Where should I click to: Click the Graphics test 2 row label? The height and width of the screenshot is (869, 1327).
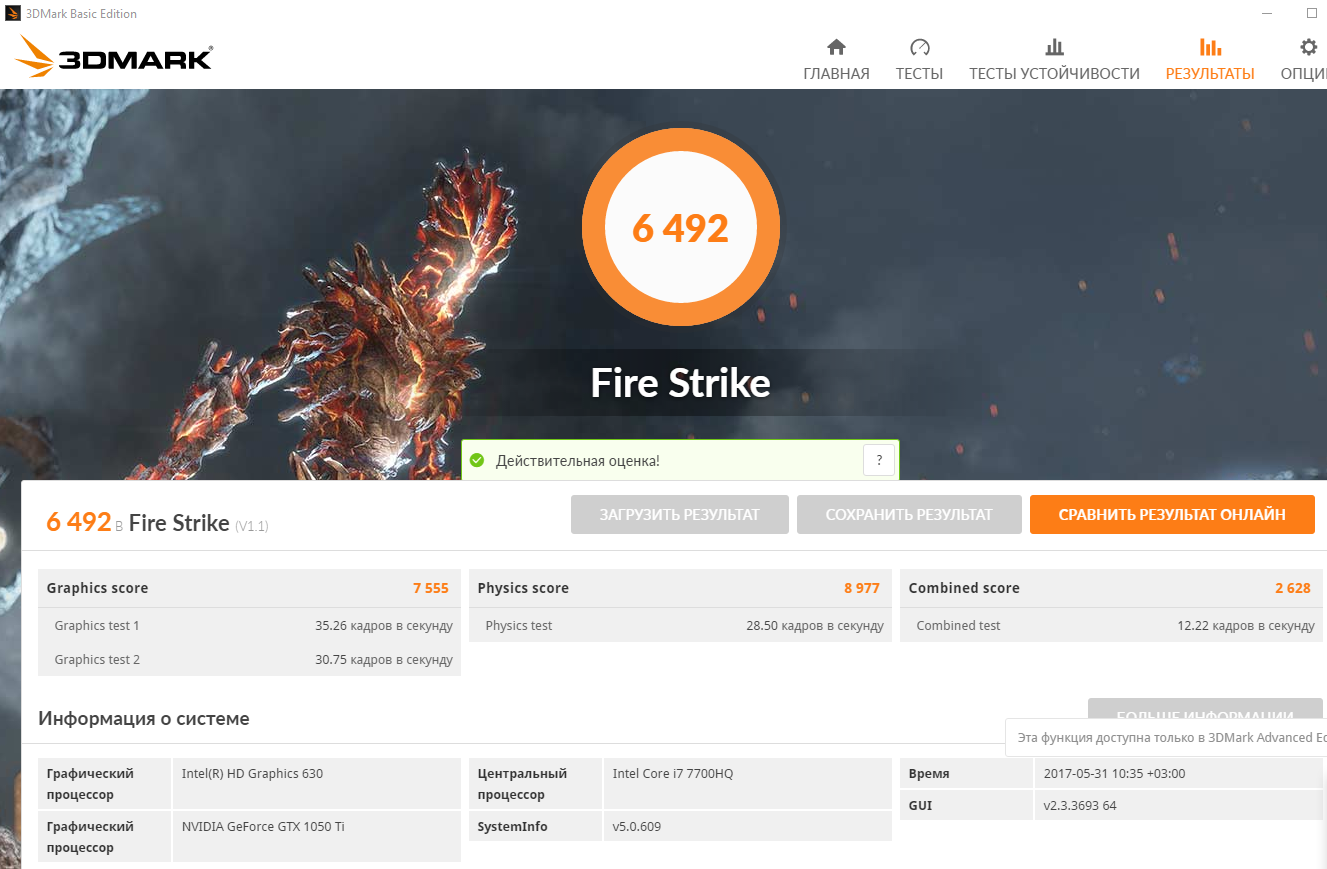tap(97, 660)
